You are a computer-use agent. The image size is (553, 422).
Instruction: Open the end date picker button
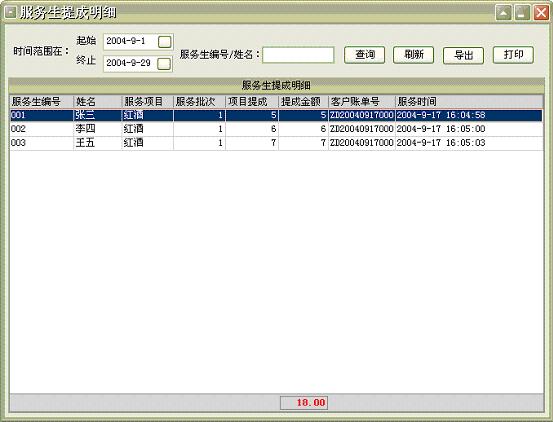pos(164,64)
